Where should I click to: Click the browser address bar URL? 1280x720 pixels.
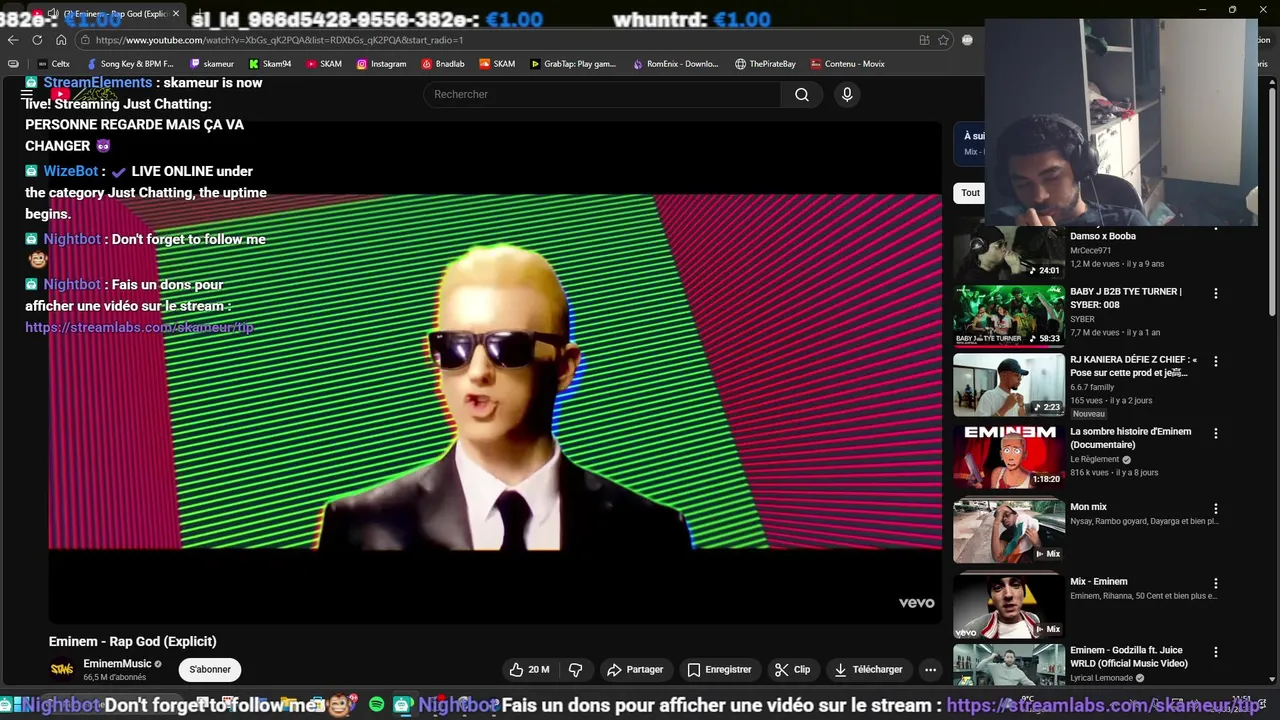click(280, 40)
